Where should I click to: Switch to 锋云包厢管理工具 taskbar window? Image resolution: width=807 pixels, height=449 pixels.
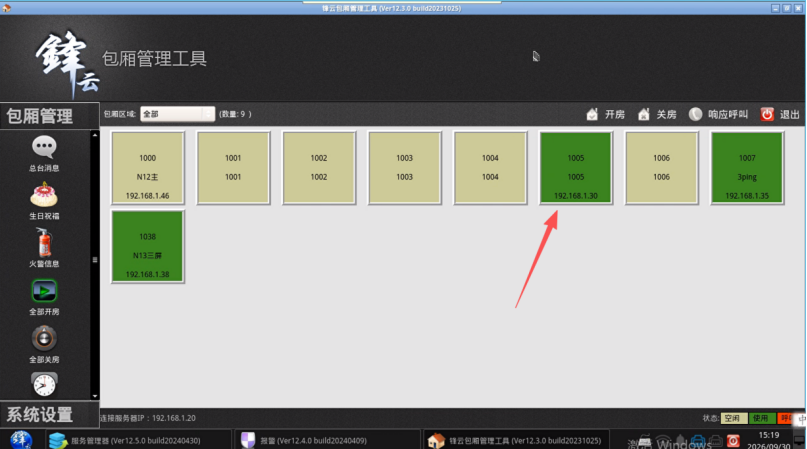517,440
